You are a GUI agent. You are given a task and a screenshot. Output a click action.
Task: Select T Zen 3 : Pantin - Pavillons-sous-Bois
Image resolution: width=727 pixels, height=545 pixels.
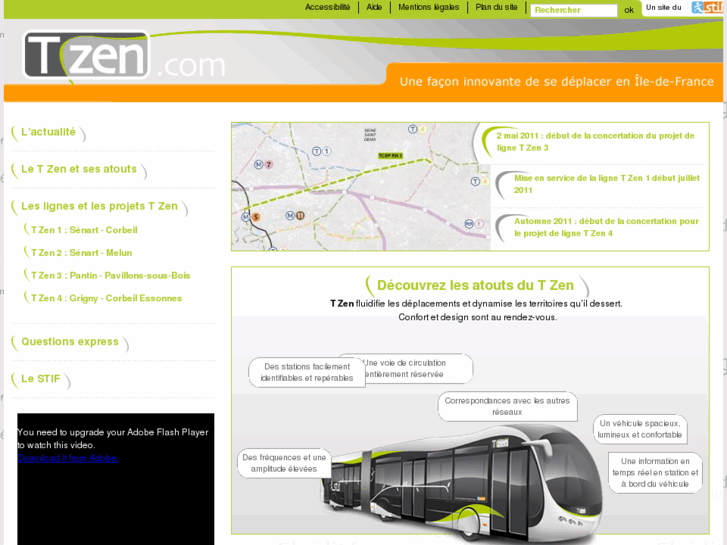coord(110,276)
